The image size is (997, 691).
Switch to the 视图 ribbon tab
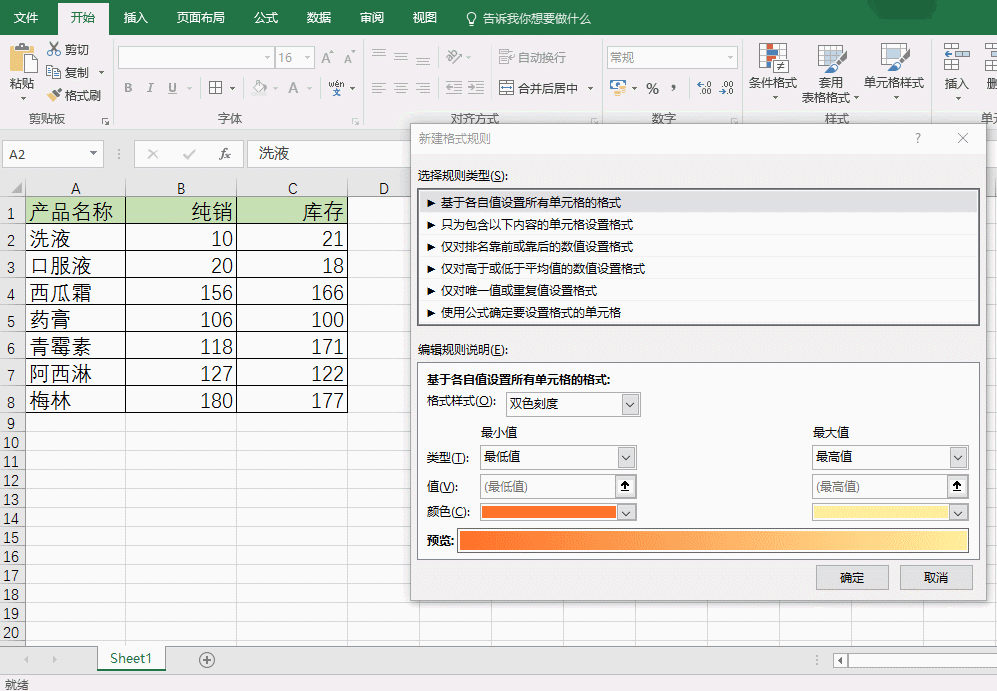tap(424, 18)
